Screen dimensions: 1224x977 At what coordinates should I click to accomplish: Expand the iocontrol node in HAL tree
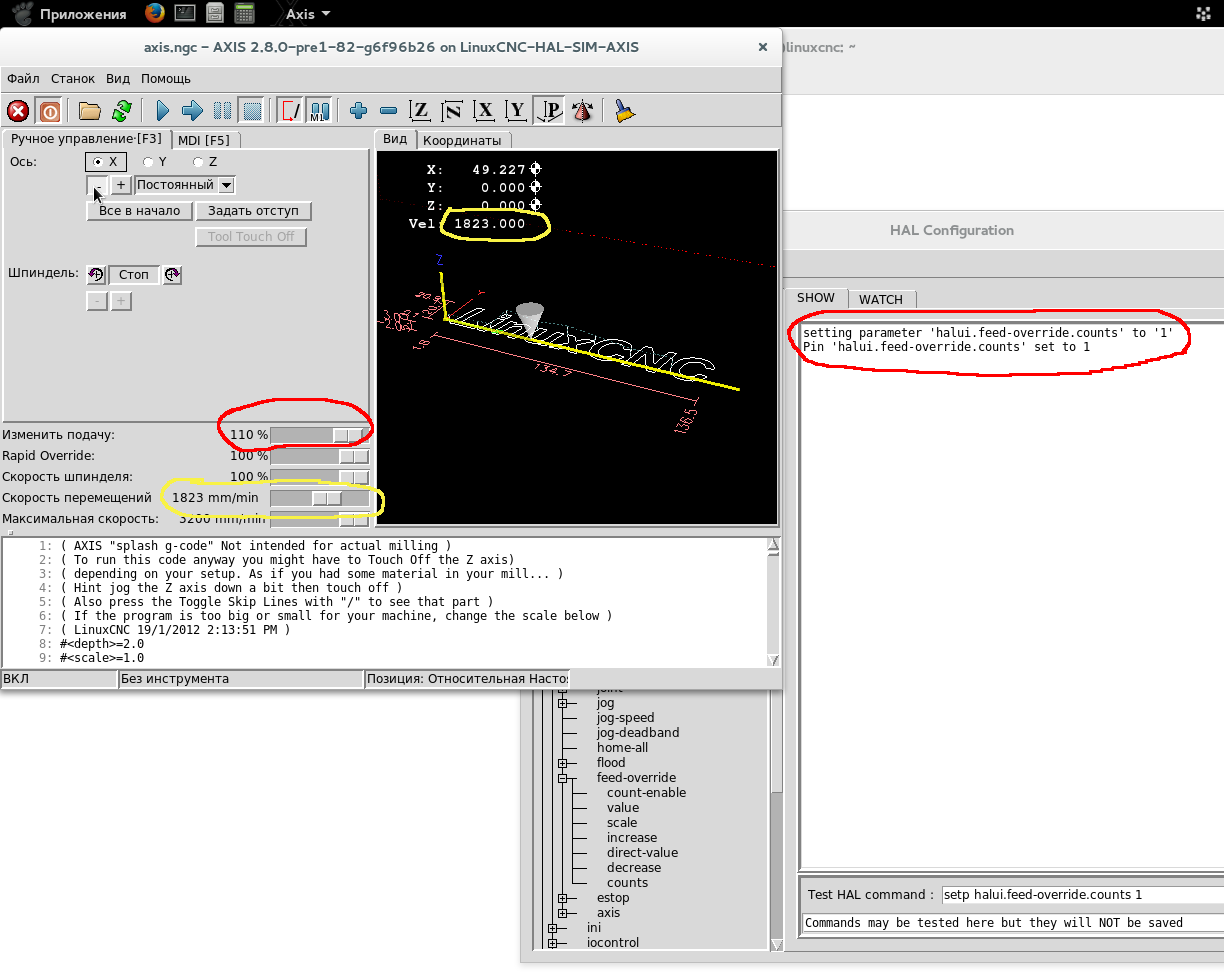553,943
